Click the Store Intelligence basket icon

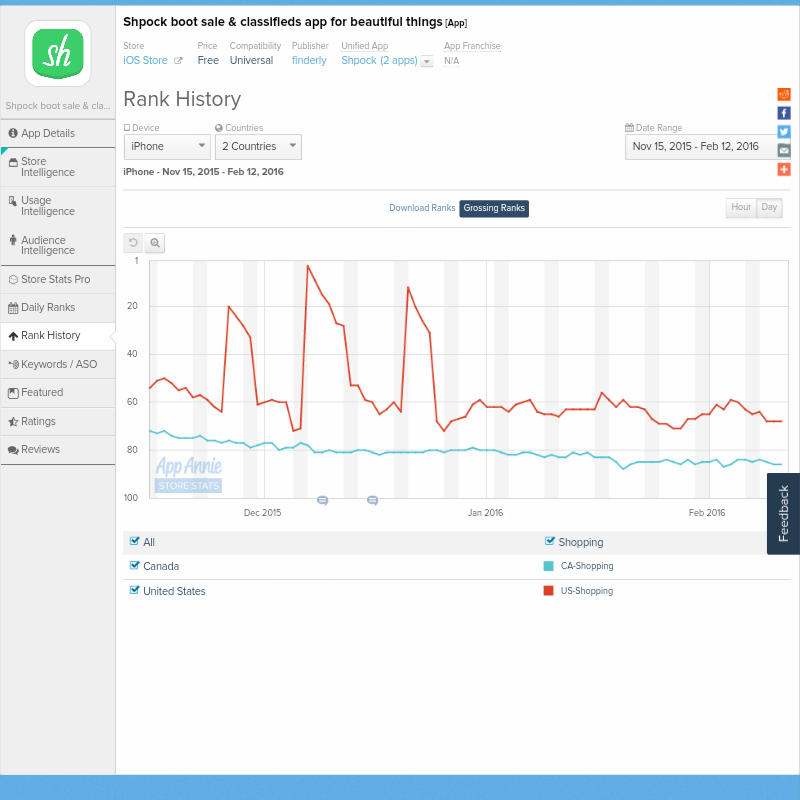tap(13, 162)
